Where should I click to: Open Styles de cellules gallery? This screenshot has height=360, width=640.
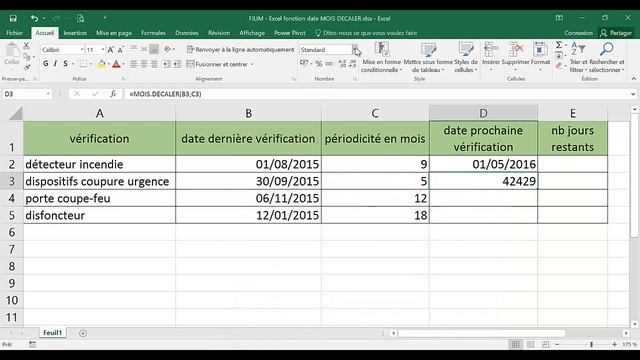(x=466, y=57)
